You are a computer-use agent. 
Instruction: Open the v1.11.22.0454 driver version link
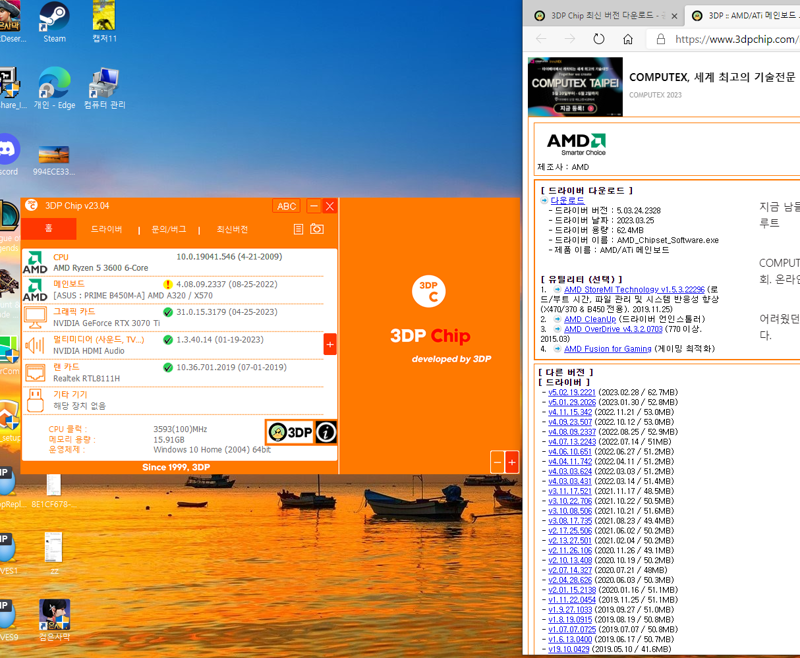click(572, 600)
